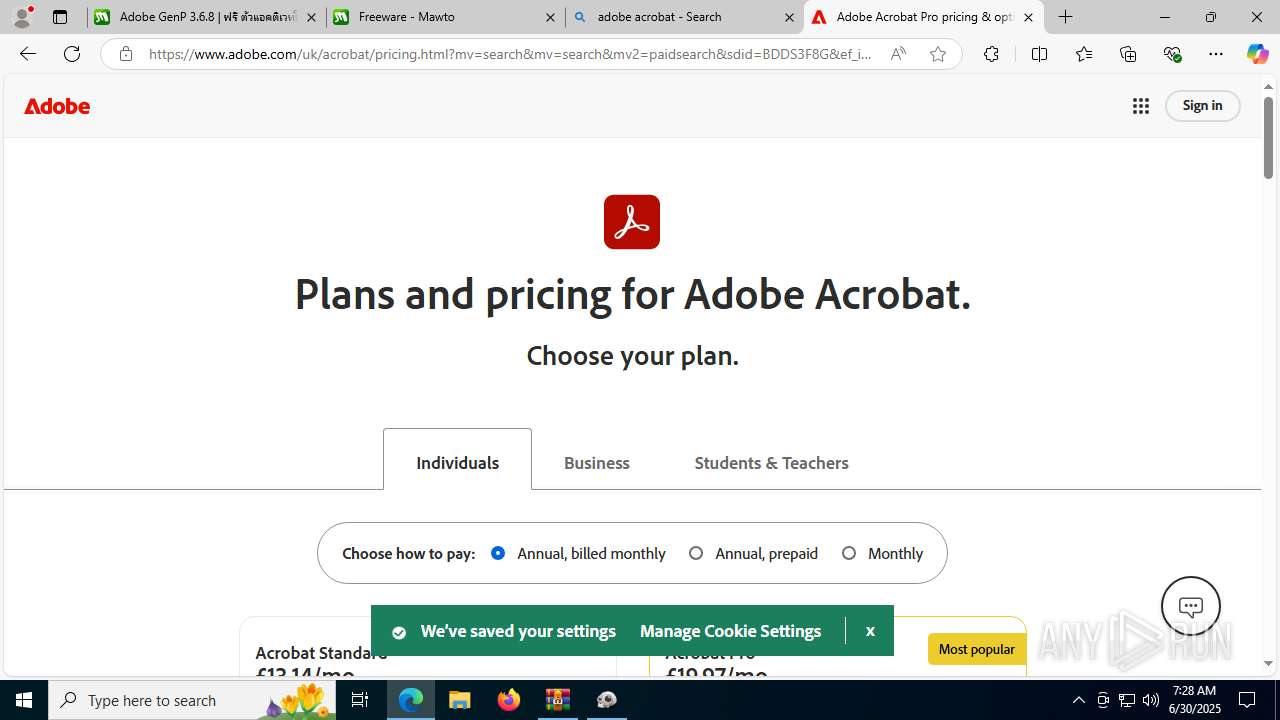Click the Acrobat PDF logo icon
The image size is (1280, 720).
click(632, 222)
